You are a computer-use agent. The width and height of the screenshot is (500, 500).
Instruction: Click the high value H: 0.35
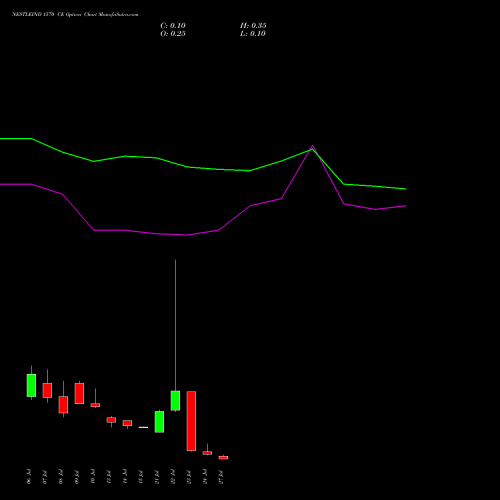[253, 26]
